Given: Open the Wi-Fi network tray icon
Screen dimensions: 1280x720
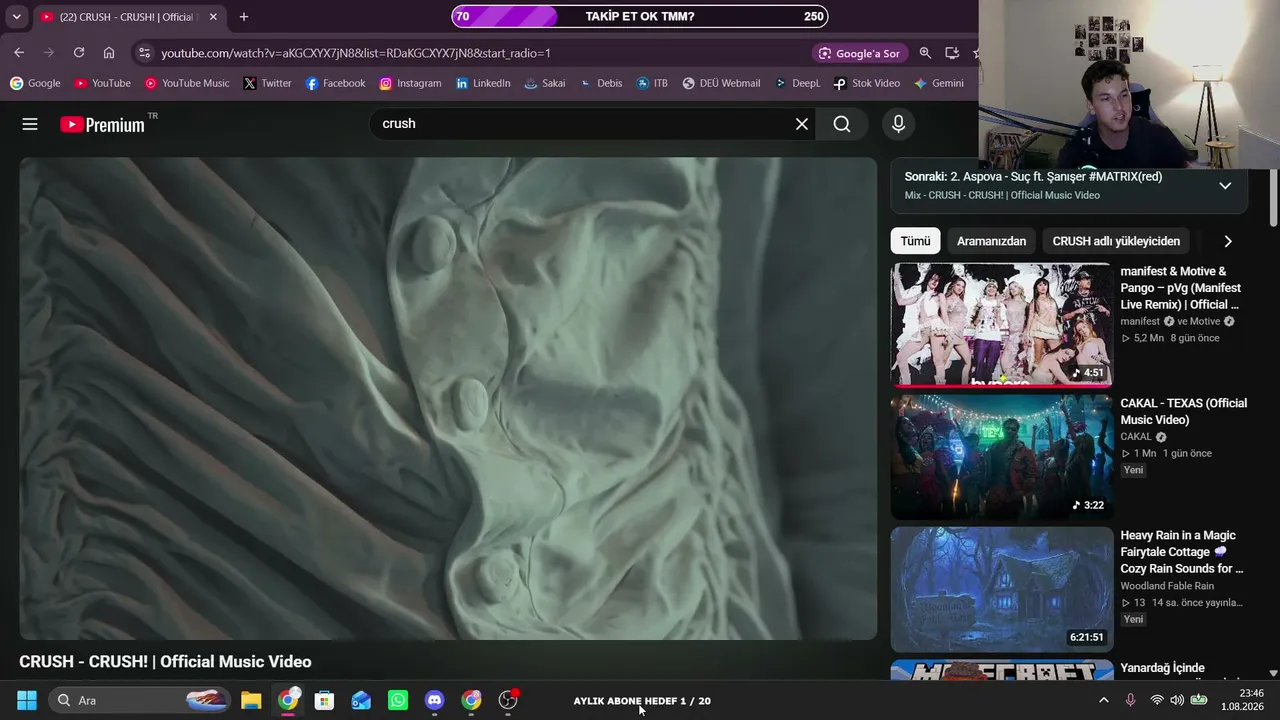Looking at the screenshot, I should [1157, 700].
